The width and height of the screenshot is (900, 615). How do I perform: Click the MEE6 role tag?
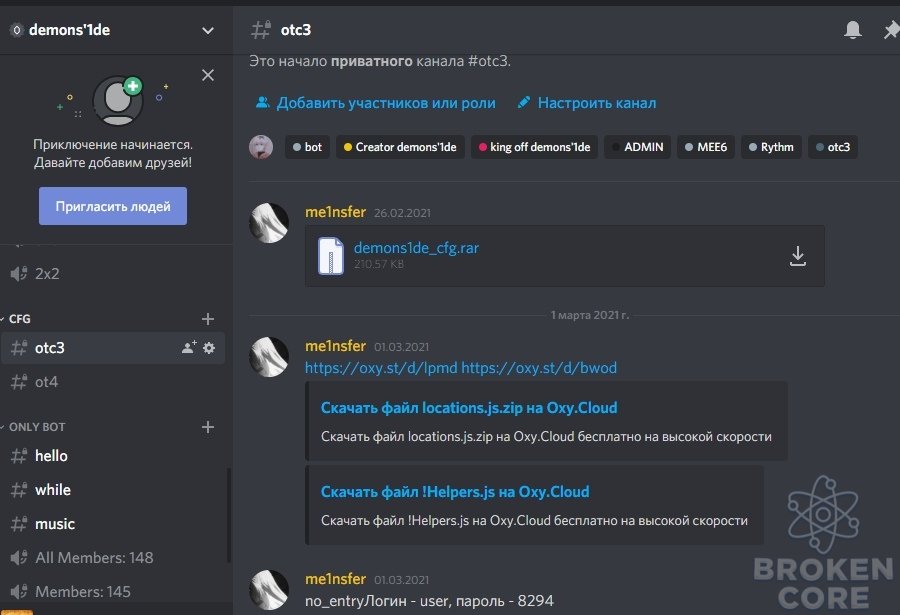(706, 147)
